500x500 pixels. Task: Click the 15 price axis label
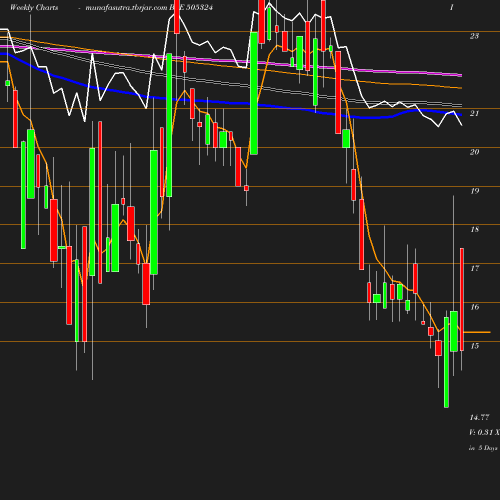pos(475,346)
